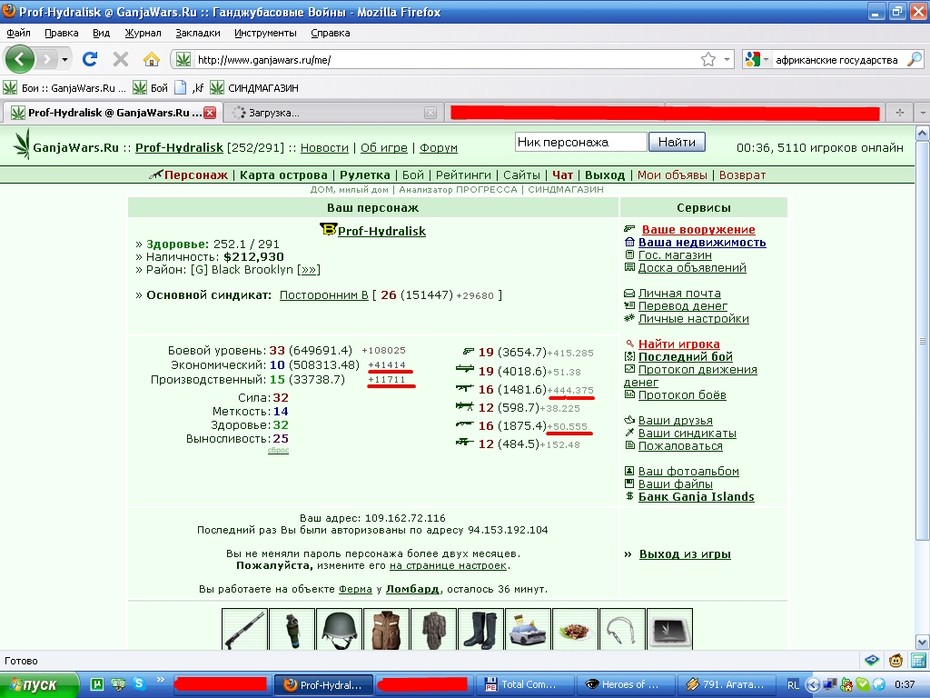Switch to Total Commander taskbar button
Screen dimensions: 930x698
click(525, 685)
